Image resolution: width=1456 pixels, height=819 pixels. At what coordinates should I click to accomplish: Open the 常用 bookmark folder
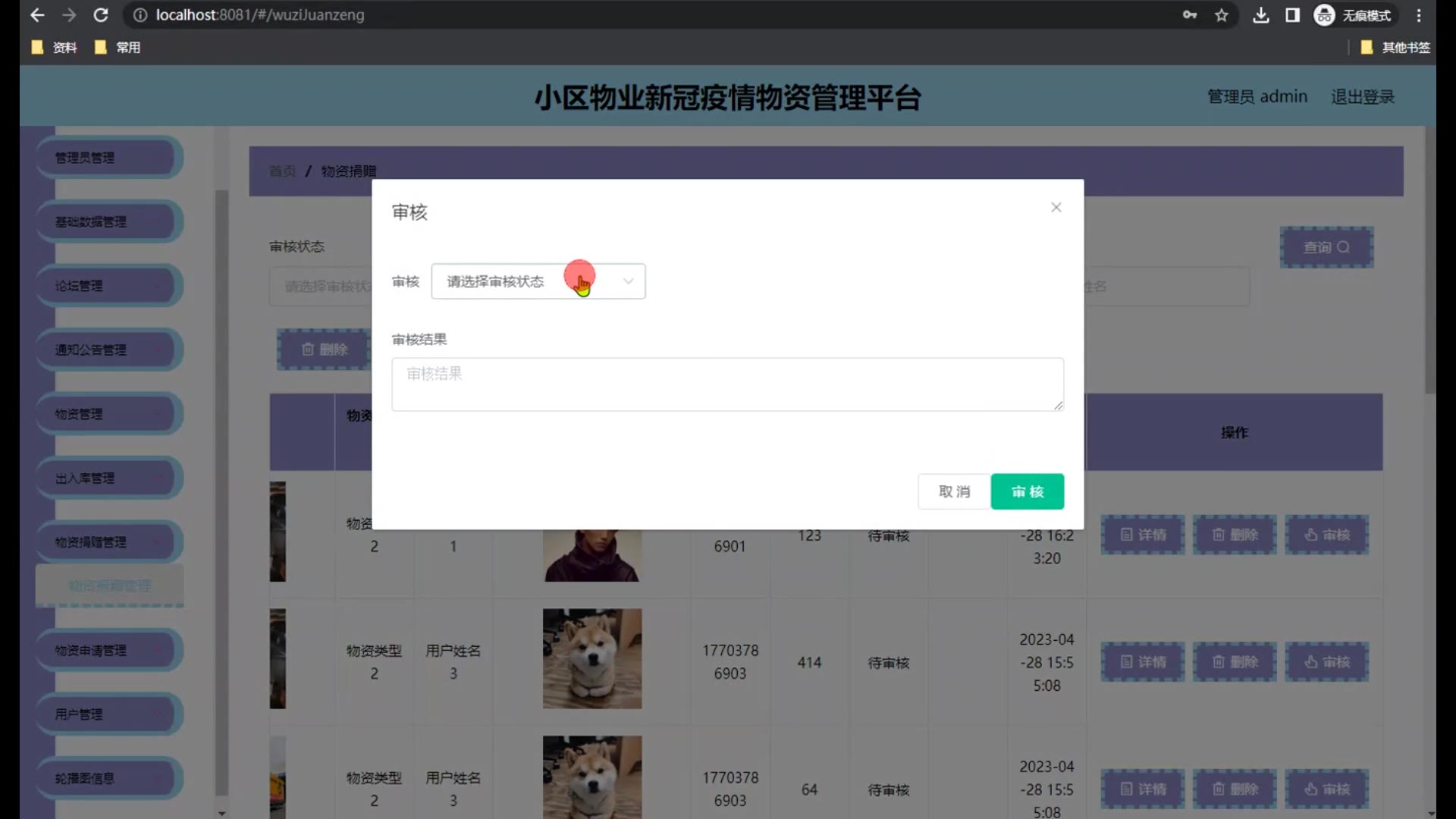[x=117, y=47]
